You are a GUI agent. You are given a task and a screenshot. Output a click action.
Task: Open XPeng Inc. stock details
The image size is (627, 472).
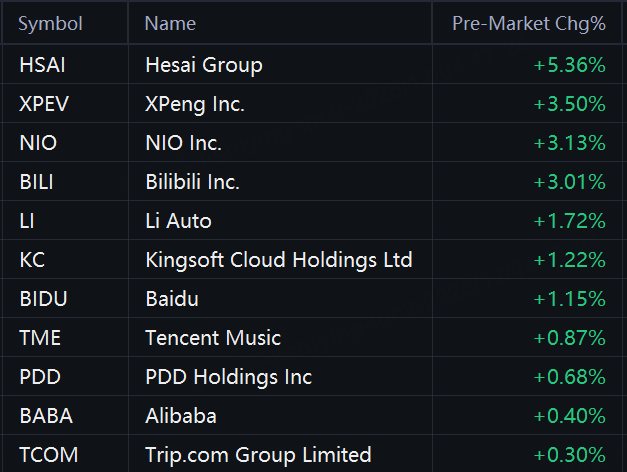pos(195,104)
